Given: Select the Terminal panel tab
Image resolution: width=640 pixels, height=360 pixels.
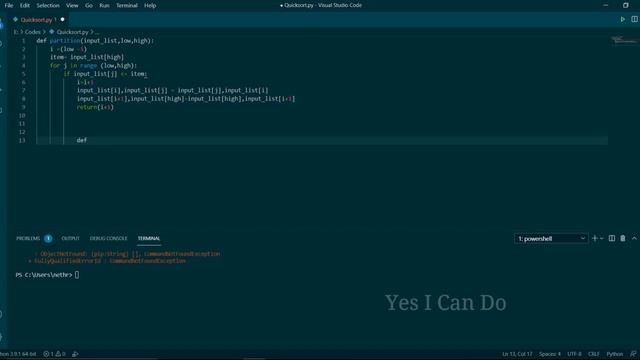Looking at the screenshot, I should point(149,238).
